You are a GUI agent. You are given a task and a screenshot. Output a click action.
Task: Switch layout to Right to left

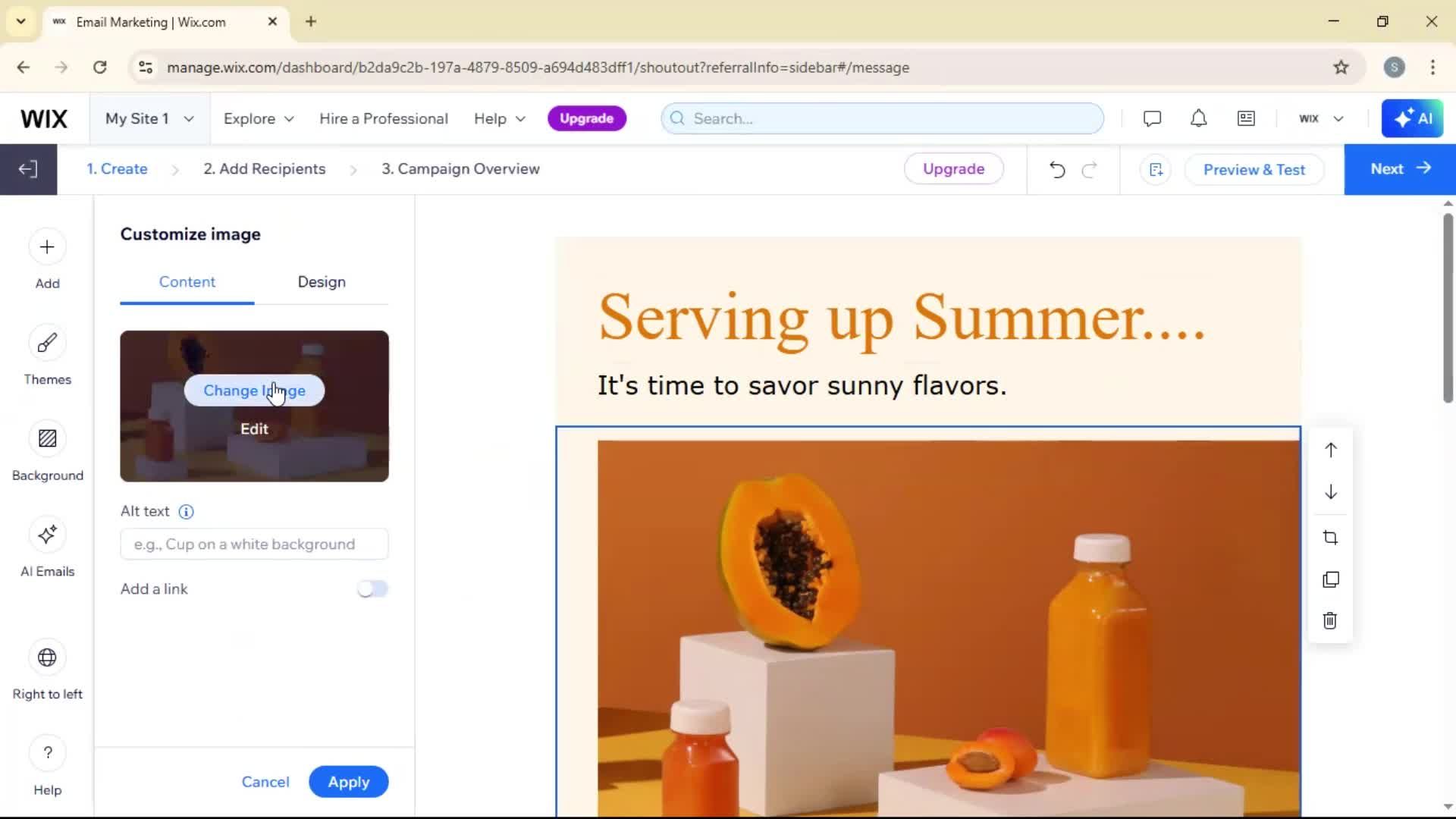point(47,670)
